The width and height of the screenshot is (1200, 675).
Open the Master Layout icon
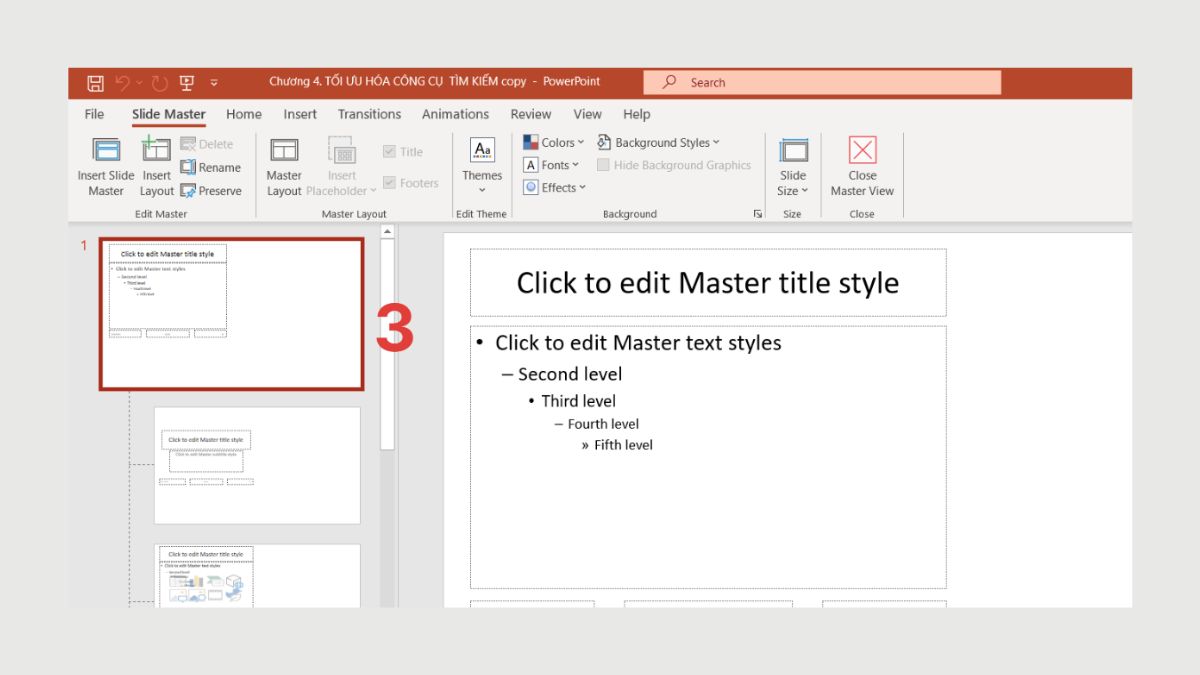tap(284, 151)
